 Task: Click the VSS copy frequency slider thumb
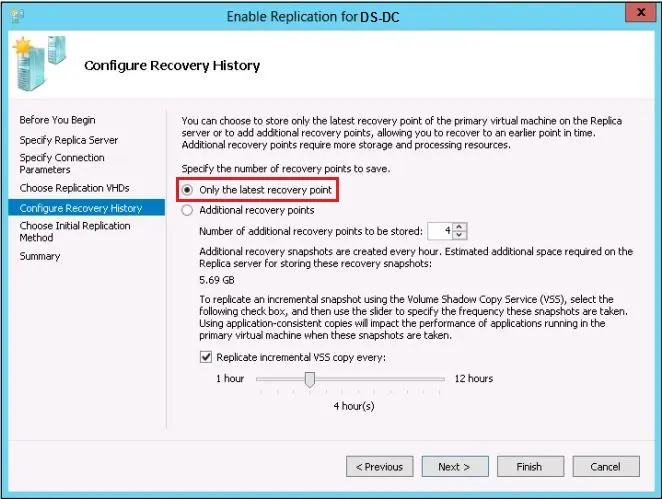[310, 379]
